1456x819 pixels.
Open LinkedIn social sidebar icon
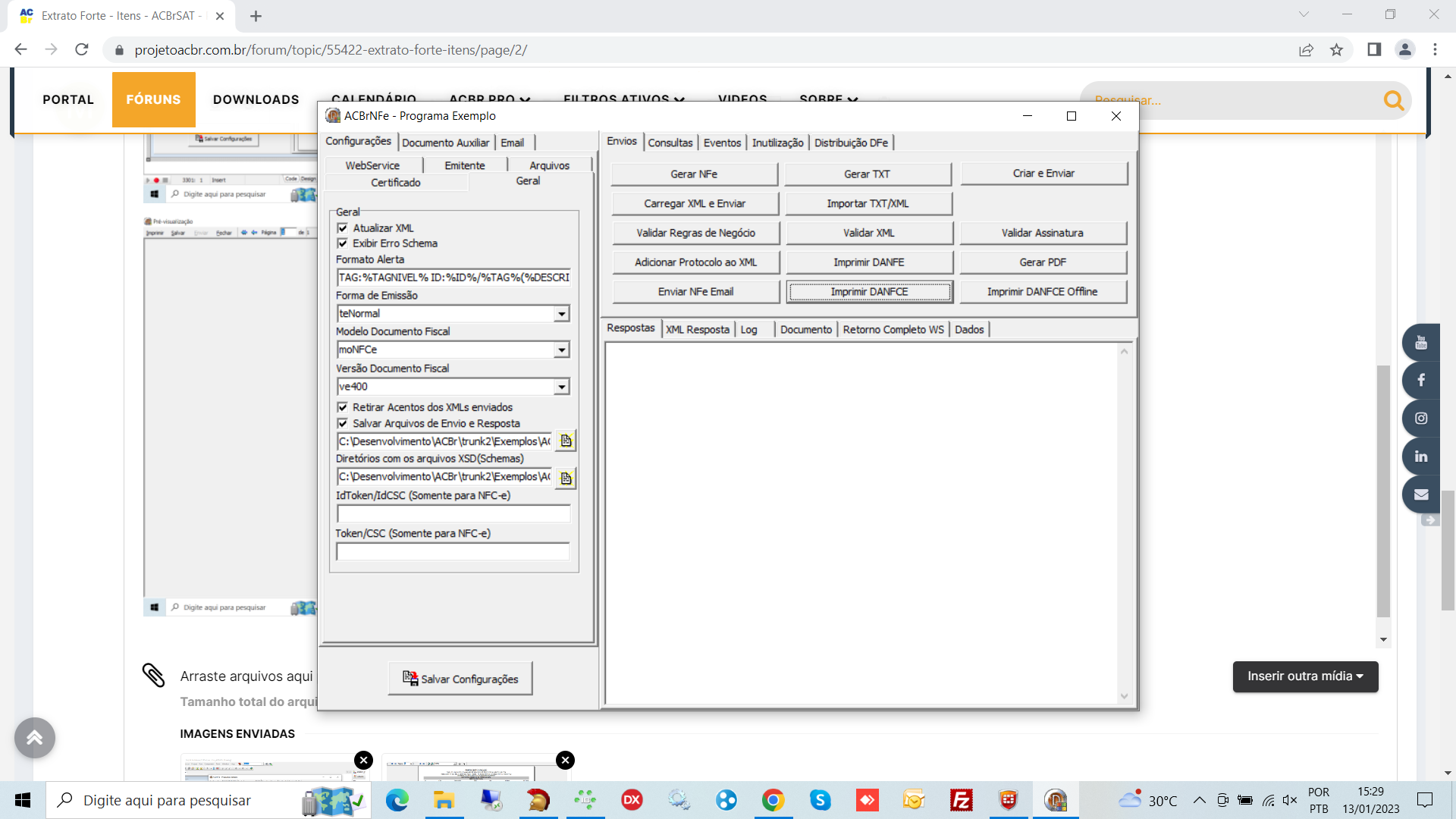(1420, 457)
